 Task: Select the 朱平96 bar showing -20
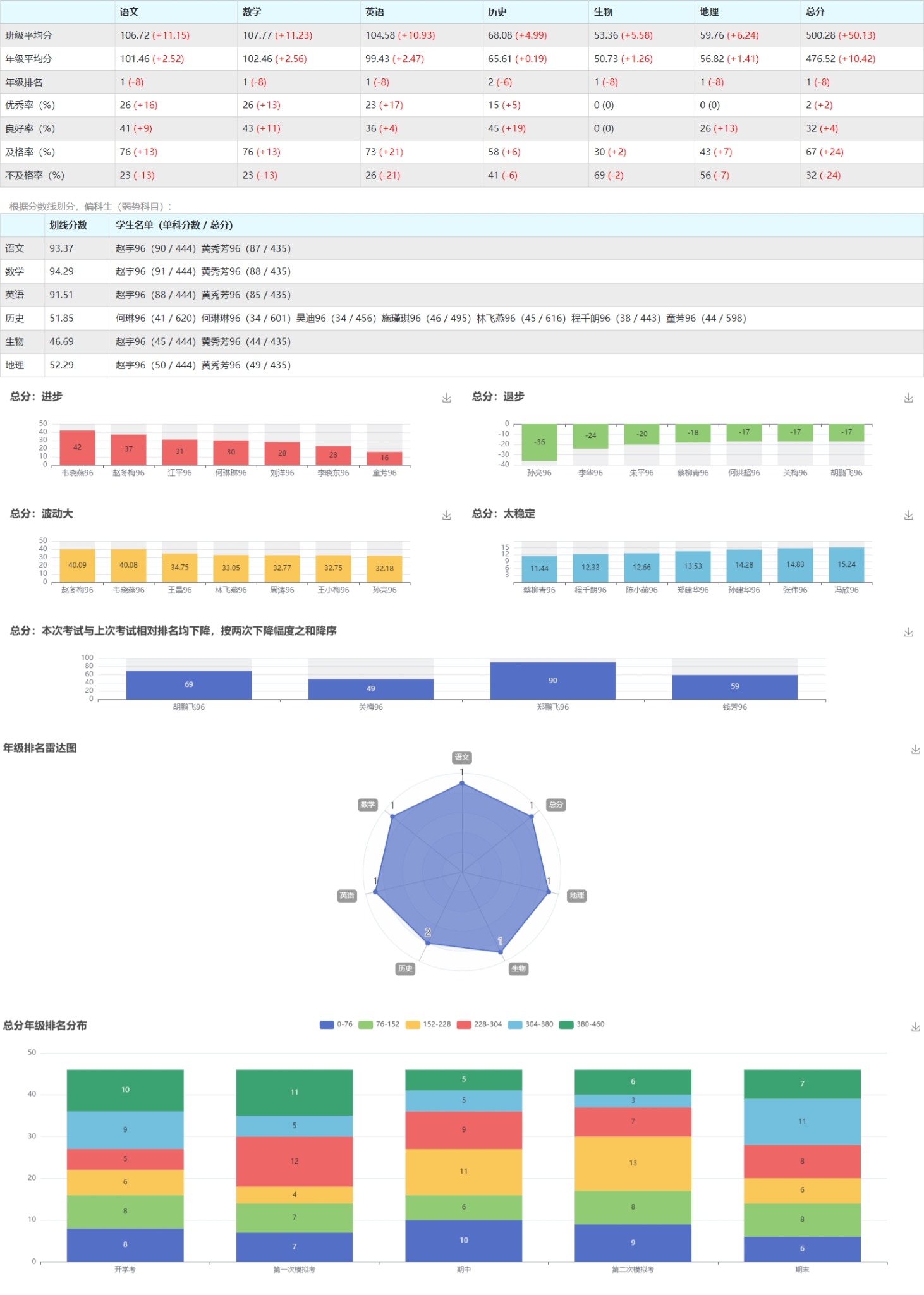pos(641,434)
